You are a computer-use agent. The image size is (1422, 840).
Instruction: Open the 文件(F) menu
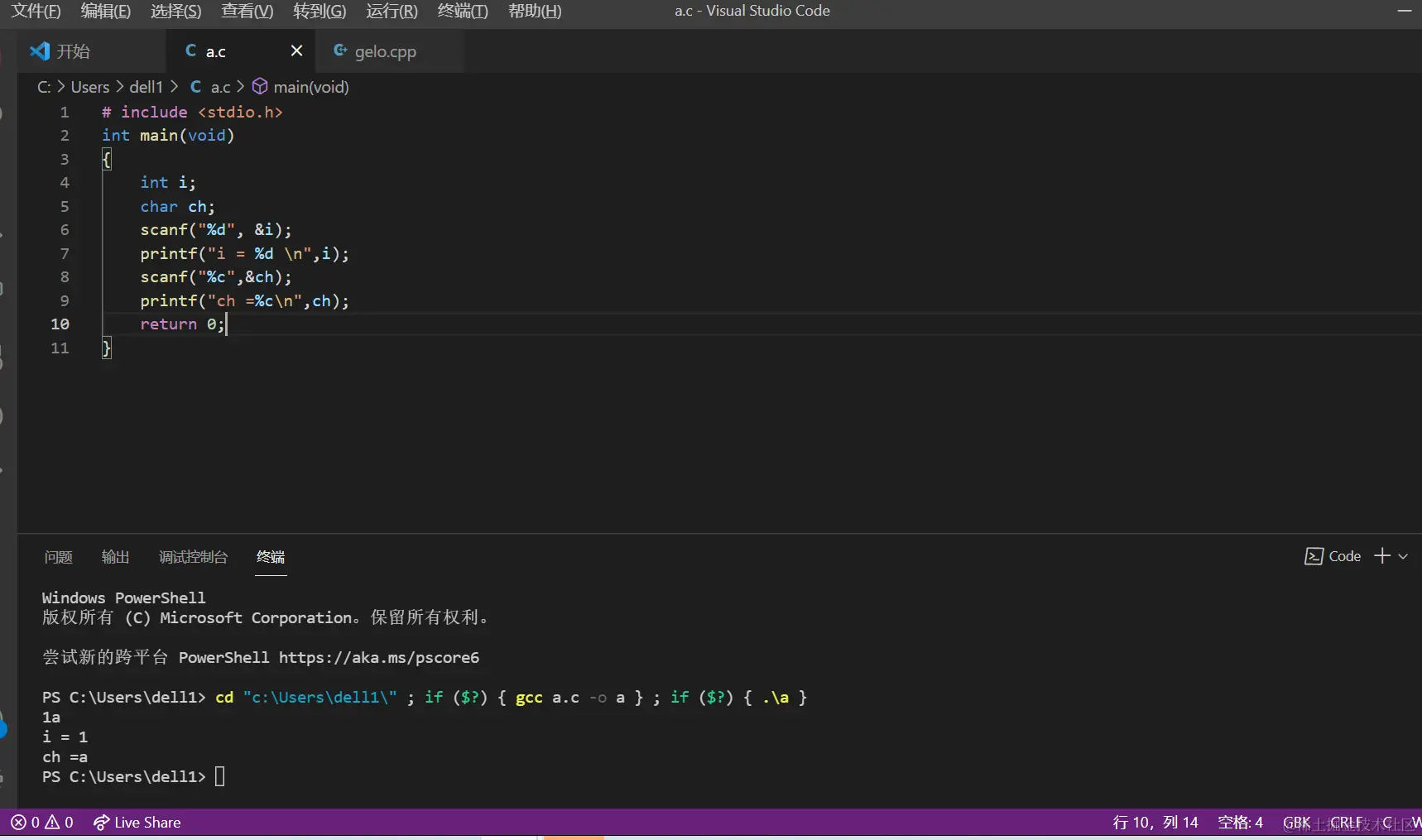point(36,11)
